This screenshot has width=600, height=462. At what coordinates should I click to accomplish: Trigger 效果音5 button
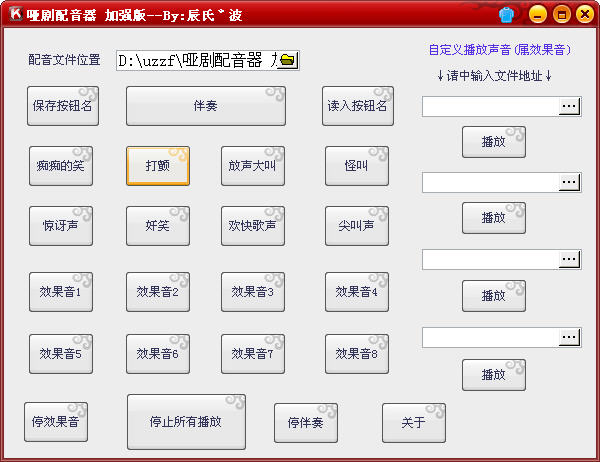[61, 354]
